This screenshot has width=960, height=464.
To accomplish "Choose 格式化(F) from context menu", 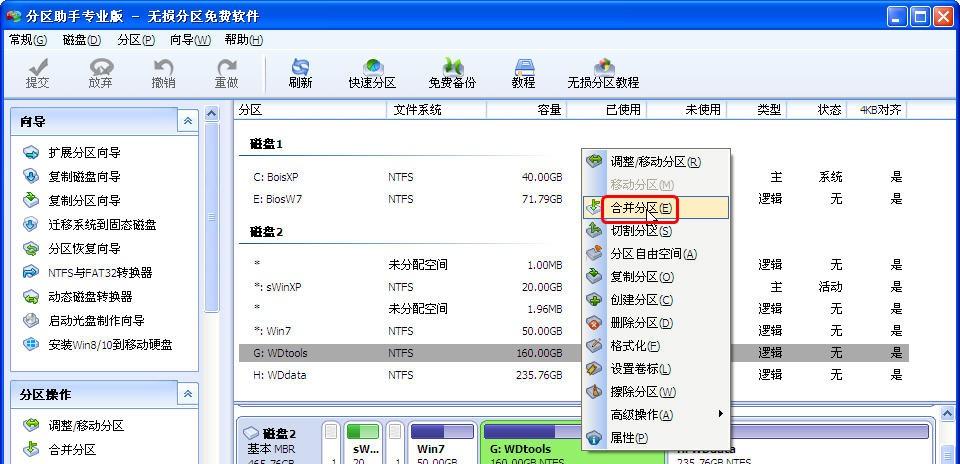I will pyautogui.click(x=656, y=346).
